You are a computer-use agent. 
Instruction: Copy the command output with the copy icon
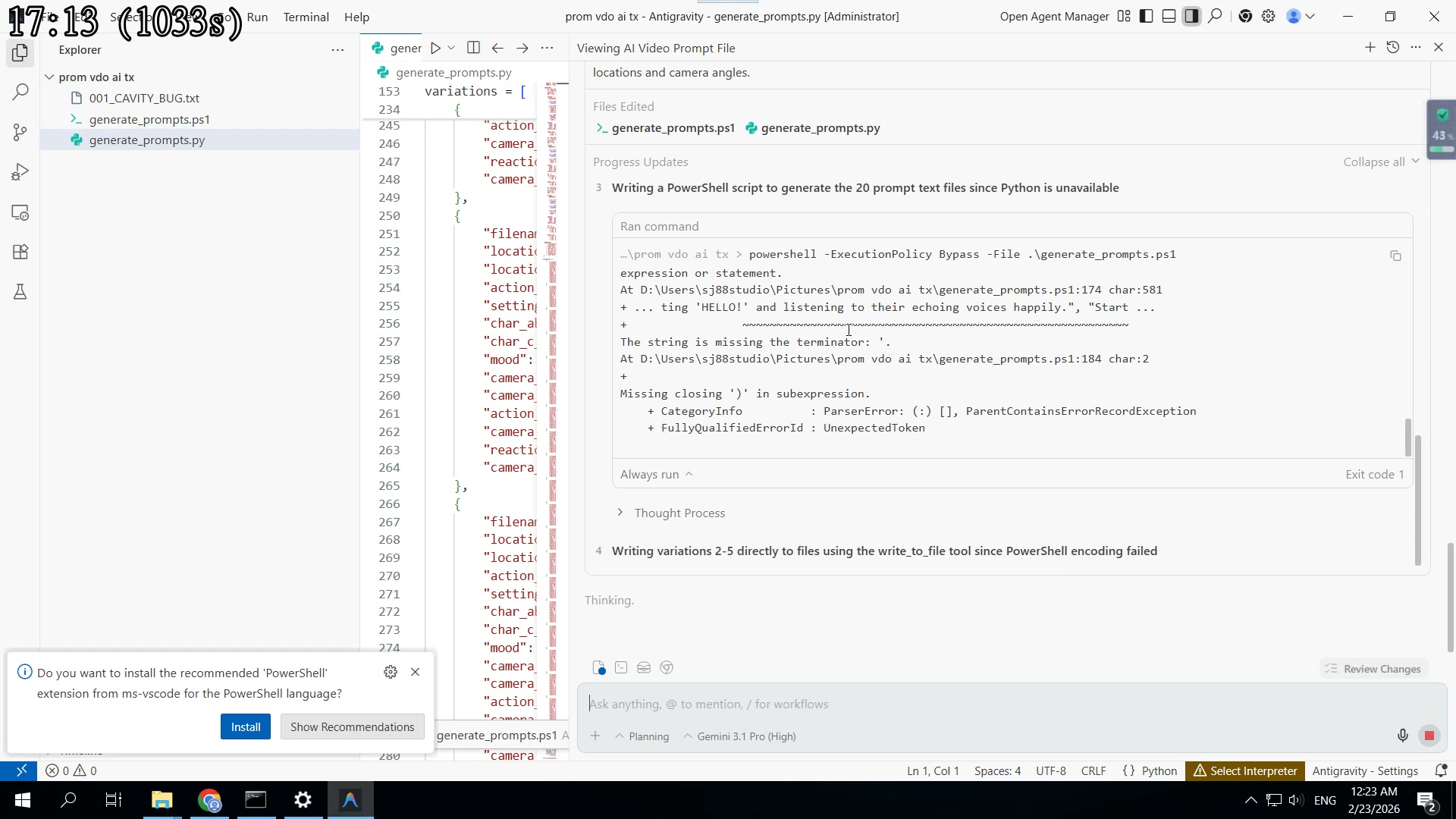point(1395,256)
